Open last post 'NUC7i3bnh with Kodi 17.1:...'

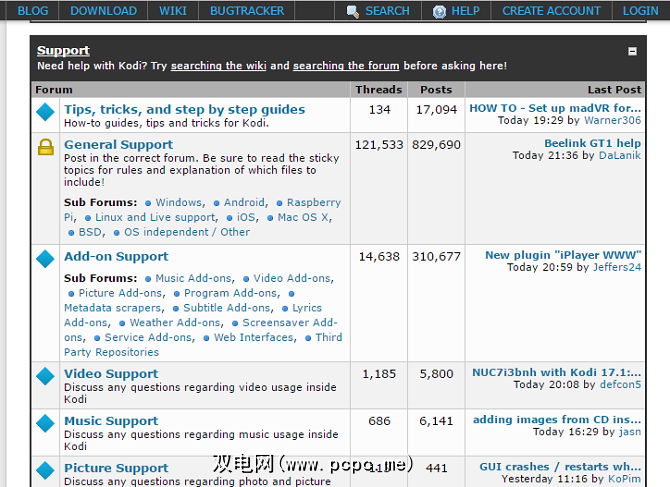point(556,373)
